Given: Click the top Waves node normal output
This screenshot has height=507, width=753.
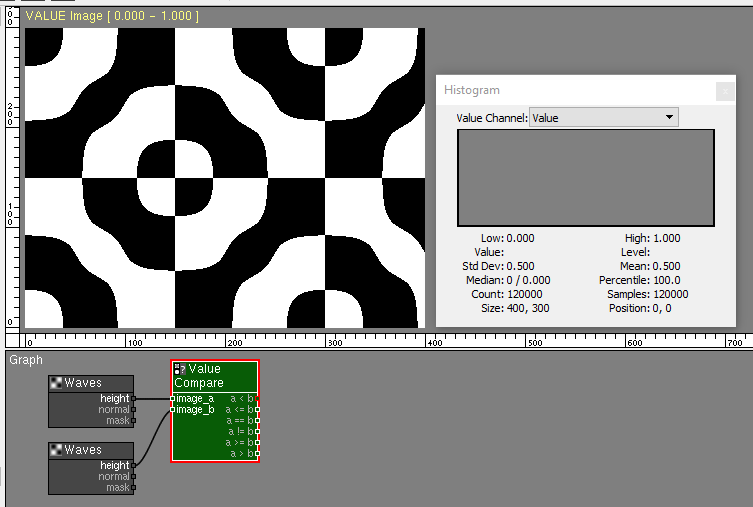Looking at the screenshot, I should (x=133, y=410).
